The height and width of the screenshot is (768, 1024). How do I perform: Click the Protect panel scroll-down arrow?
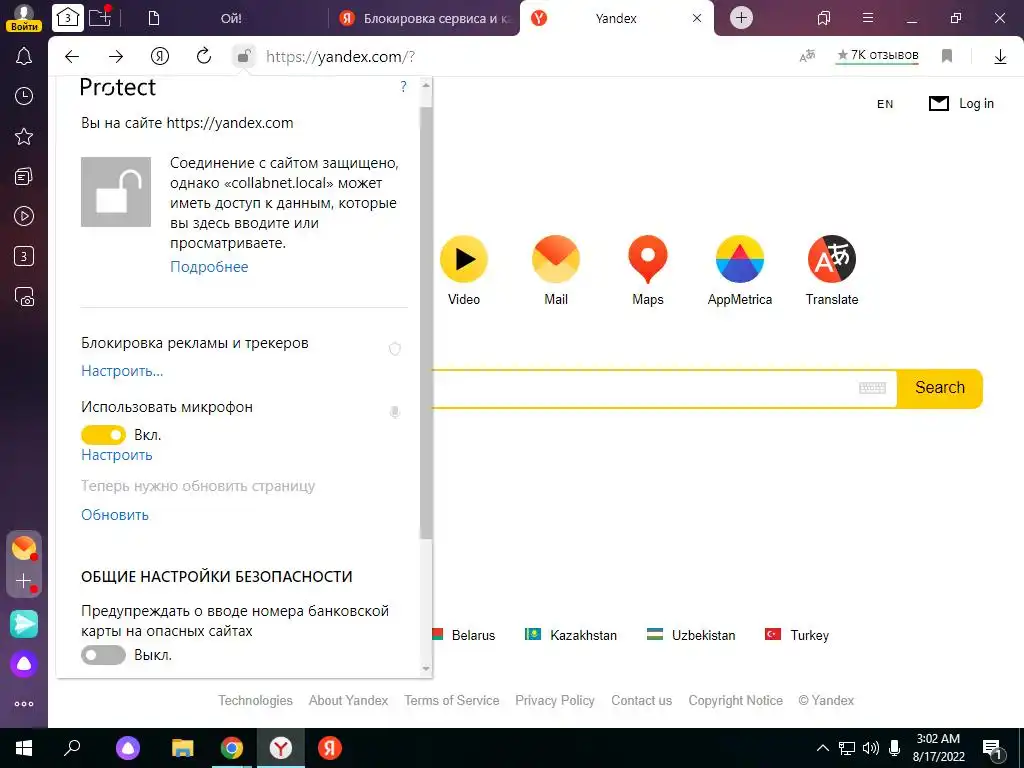426,669
